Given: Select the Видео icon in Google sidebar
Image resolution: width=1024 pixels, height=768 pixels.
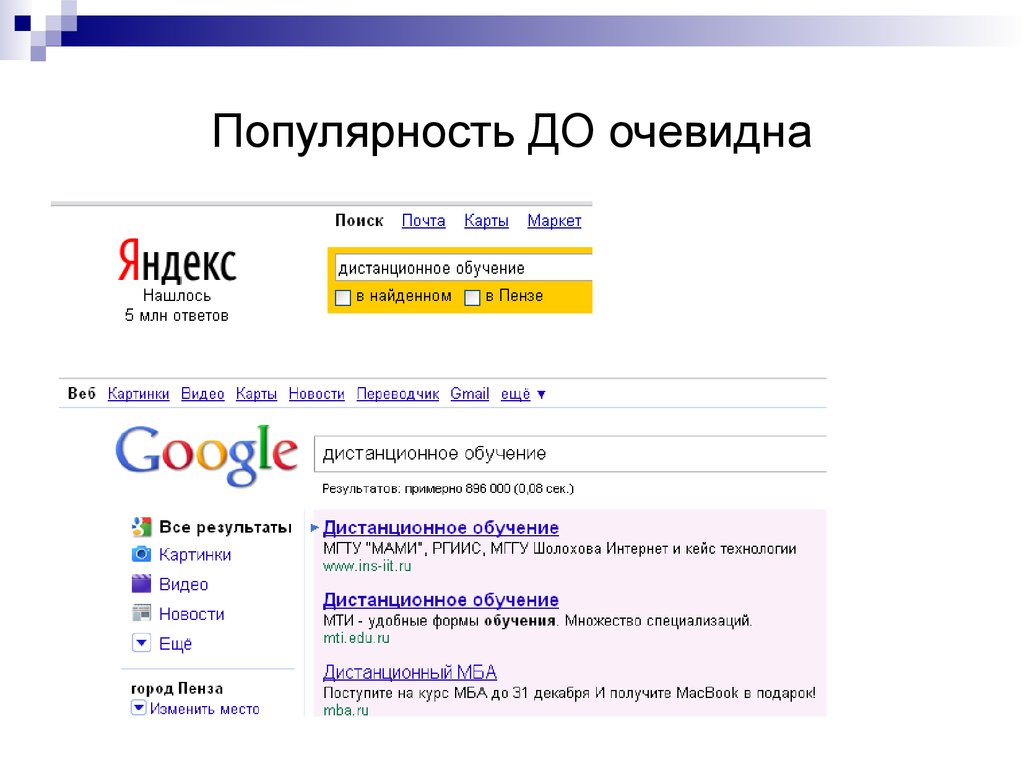Looking at the screenshot, I should click(x=141, y=583).
